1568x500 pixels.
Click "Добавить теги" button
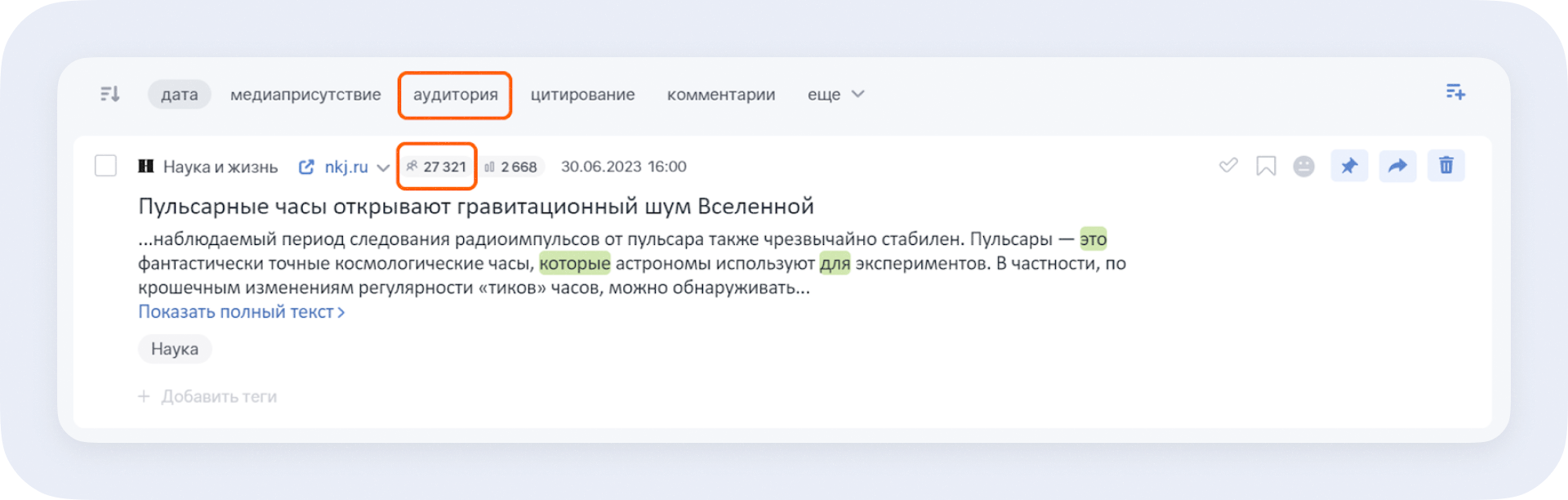[208, 396]
